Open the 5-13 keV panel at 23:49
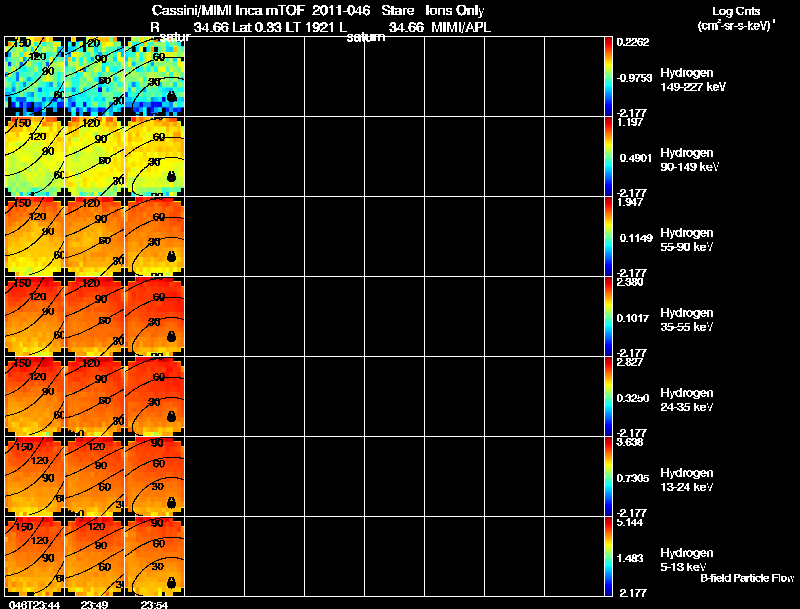The width and height of the screenshot is (800, 609). (94, 557)
